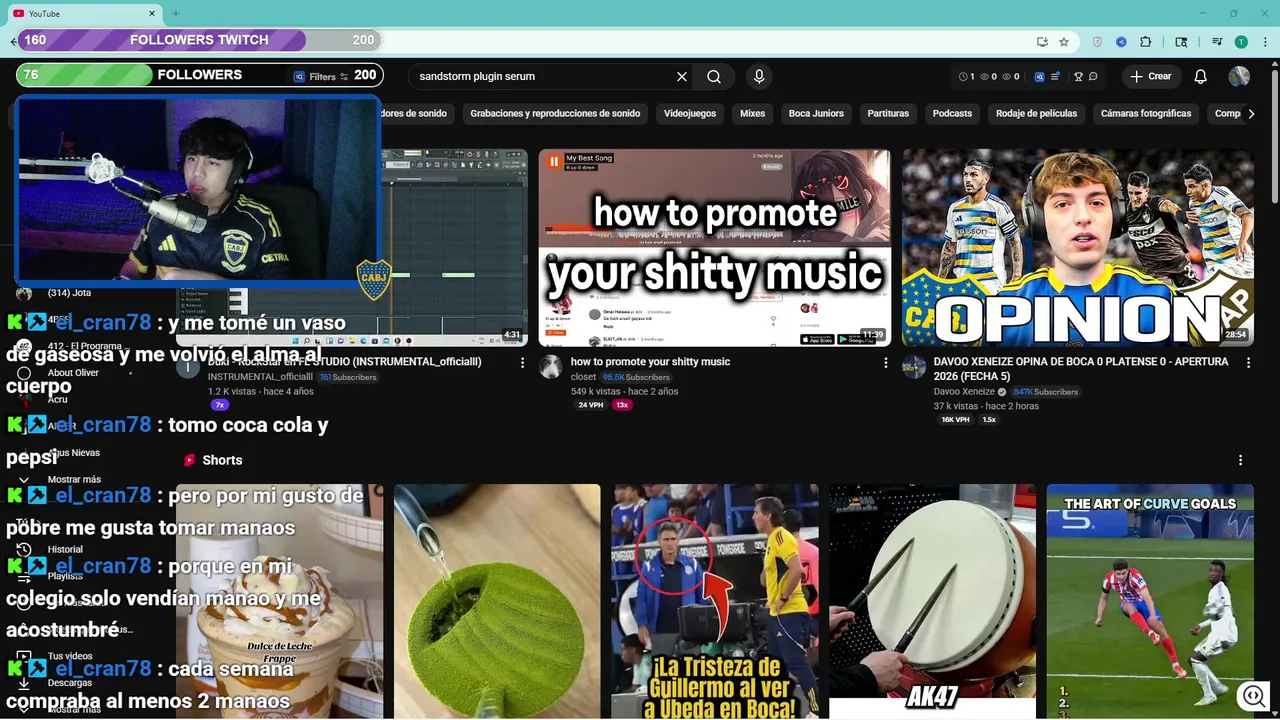Go to Davoo Xeneize channel name
This screenshot has height=720, width=1280.
tap(964, 392)
